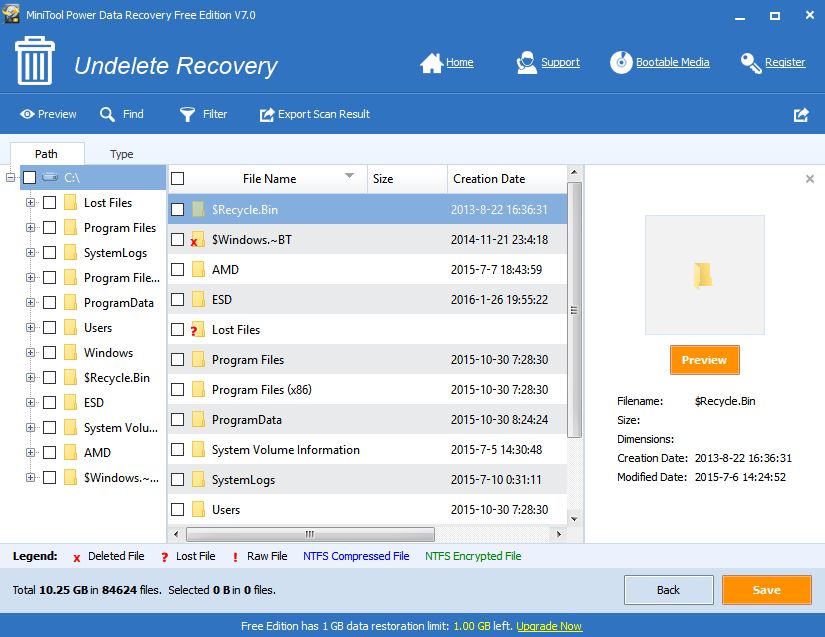Open the Support link
Screen dimensions: 825x637
[560, 62]
